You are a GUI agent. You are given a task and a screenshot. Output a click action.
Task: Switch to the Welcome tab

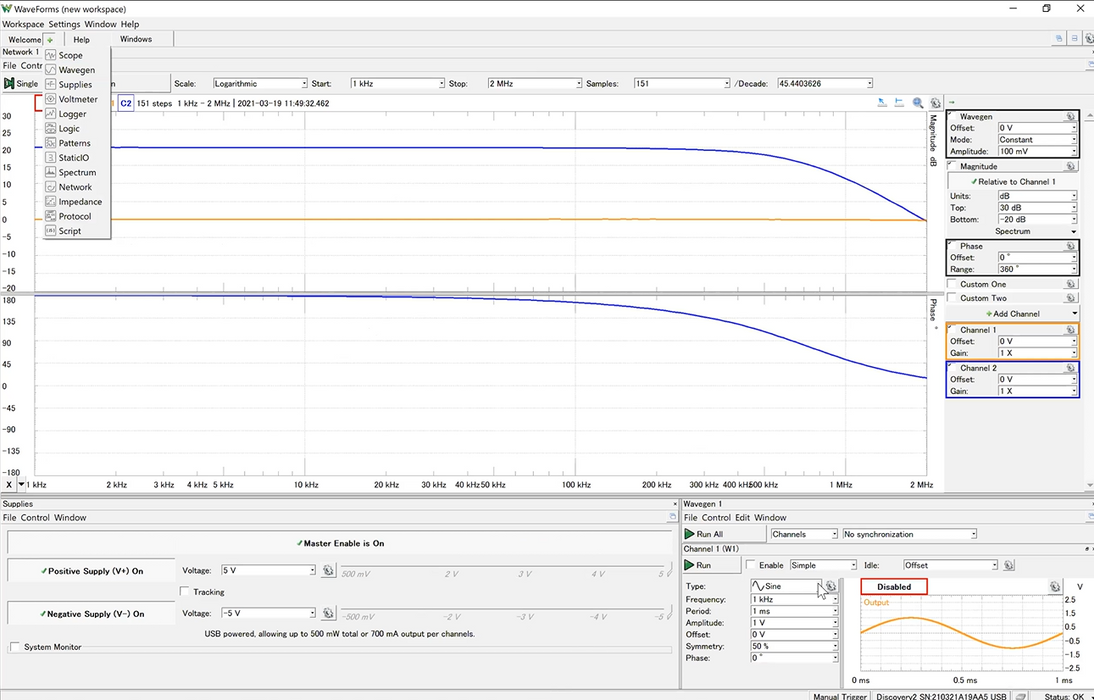(x=24, y=40)
